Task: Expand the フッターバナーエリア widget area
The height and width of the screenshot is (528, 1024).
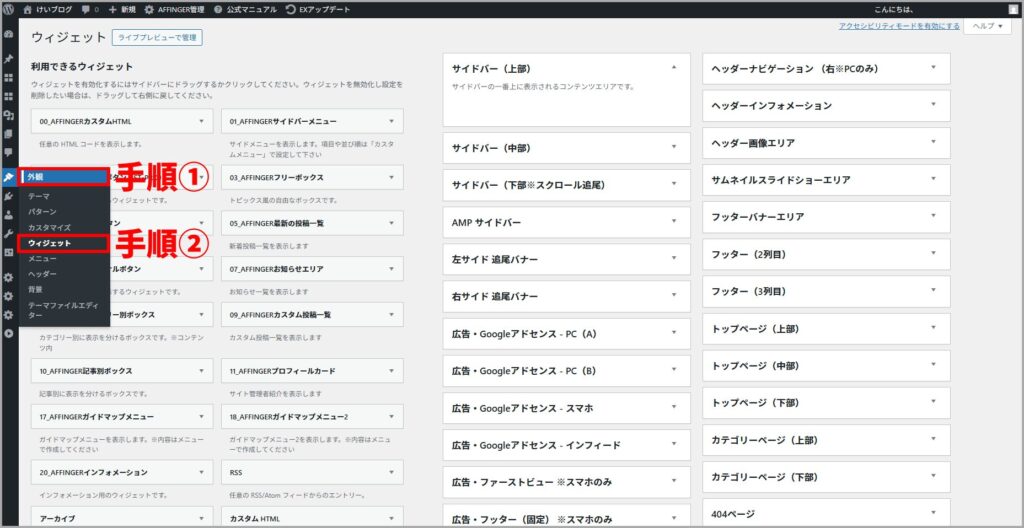Action: pos(932,217)
